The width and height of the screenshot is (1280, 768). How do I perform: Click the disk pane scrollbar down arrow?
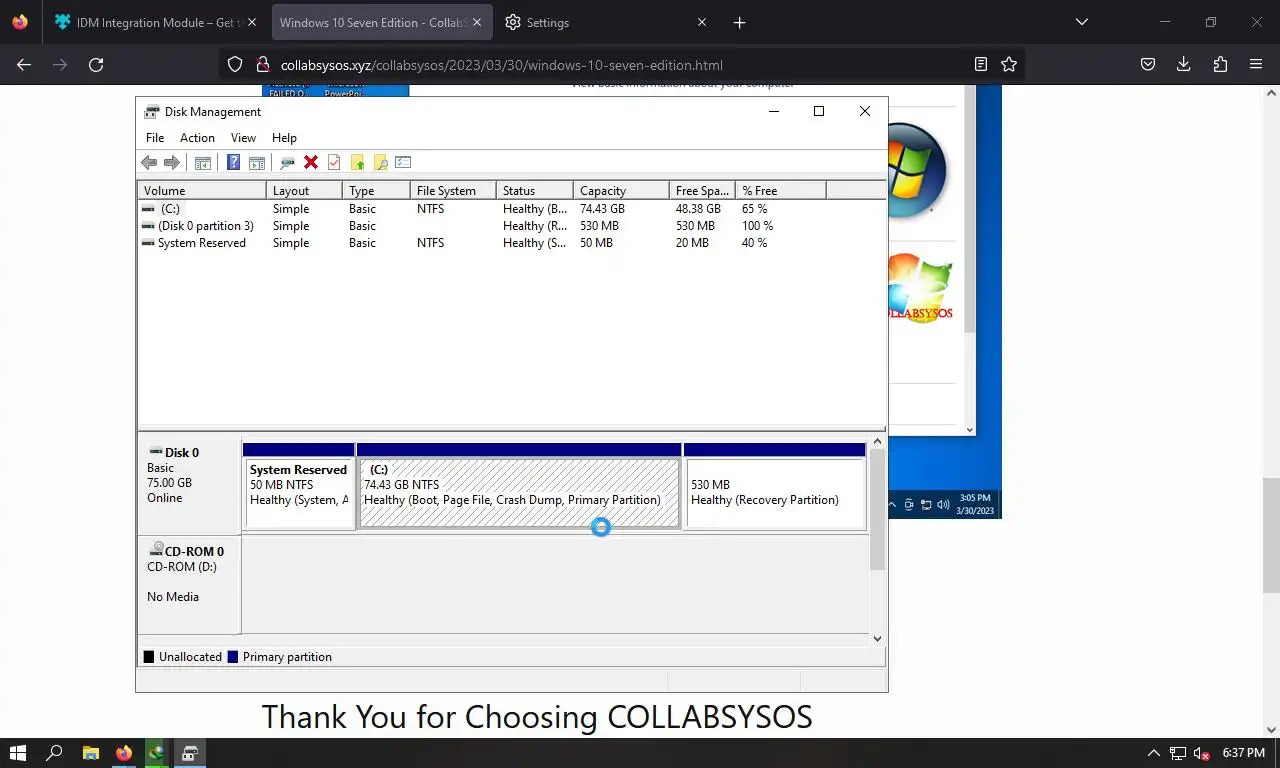(x=877, y=638)
